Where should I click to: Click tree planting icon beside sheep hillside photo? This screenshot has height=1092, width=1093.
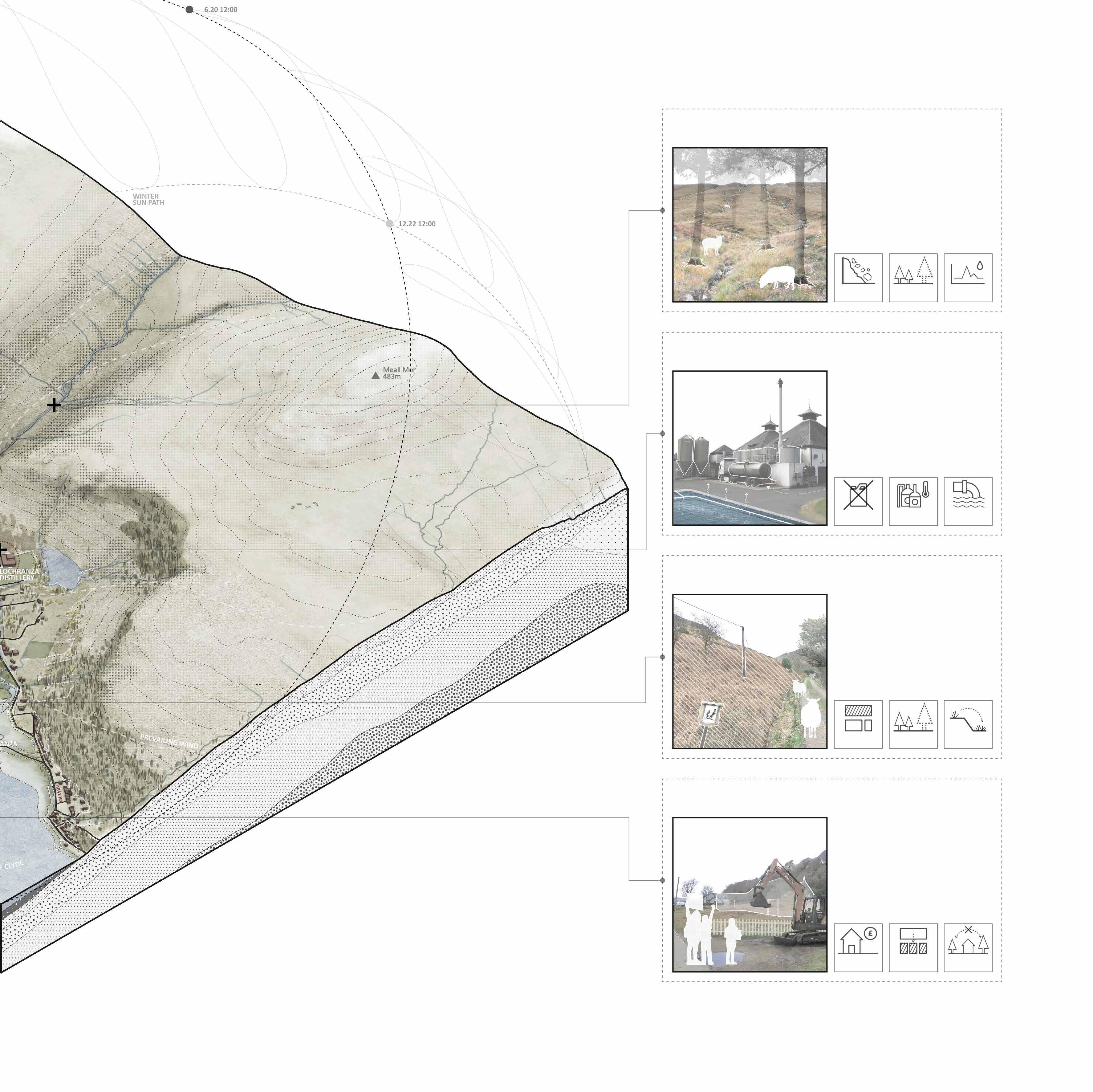pos(912,277)
